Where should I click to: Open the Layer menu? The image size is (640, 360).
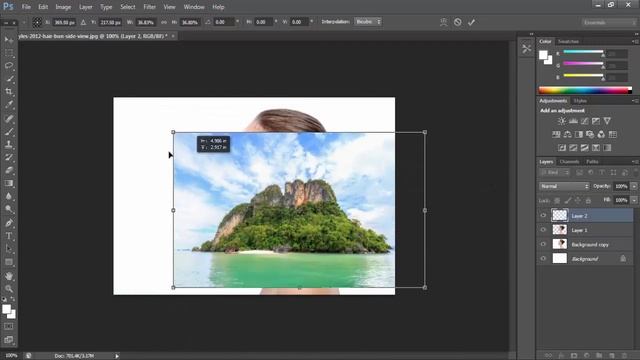click(x=86, y=7)
